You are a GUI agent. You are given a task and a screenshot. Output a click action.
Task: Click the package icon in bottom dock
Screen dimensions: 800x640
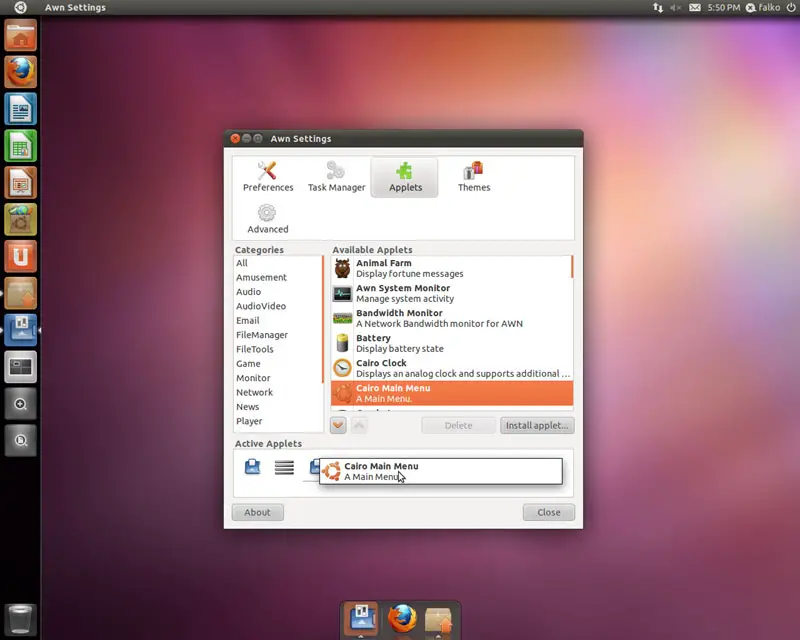point(438,621)
